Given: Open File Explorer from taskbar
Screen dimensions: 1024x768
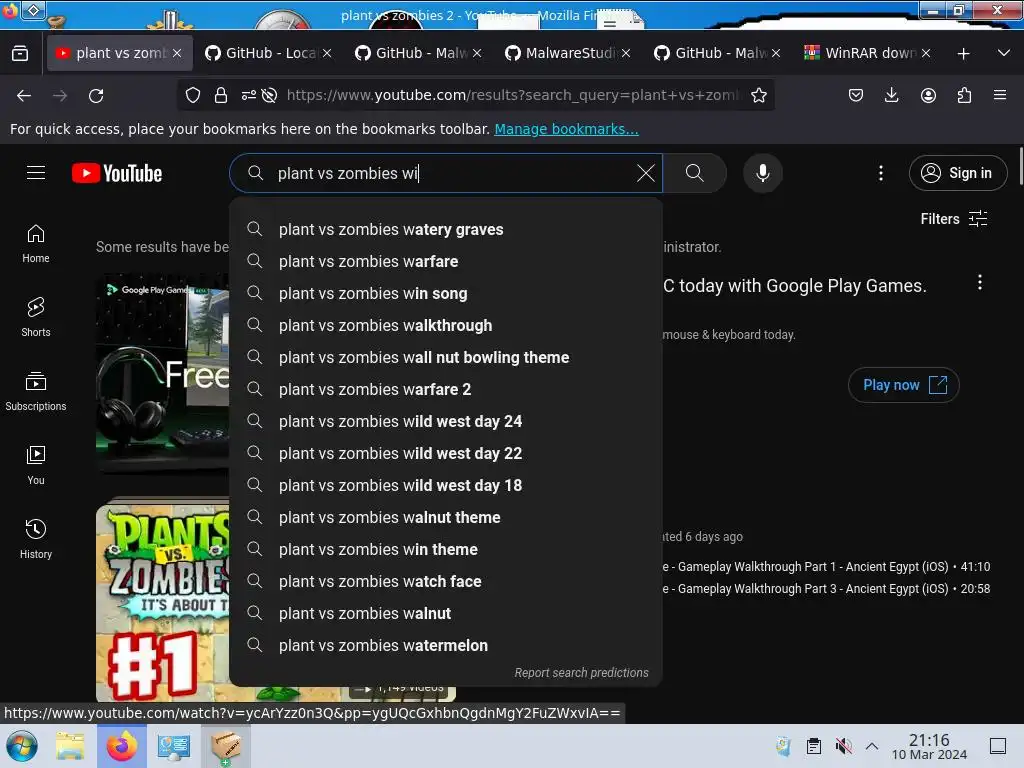Looking at the screenshot, I should point(70,746).
